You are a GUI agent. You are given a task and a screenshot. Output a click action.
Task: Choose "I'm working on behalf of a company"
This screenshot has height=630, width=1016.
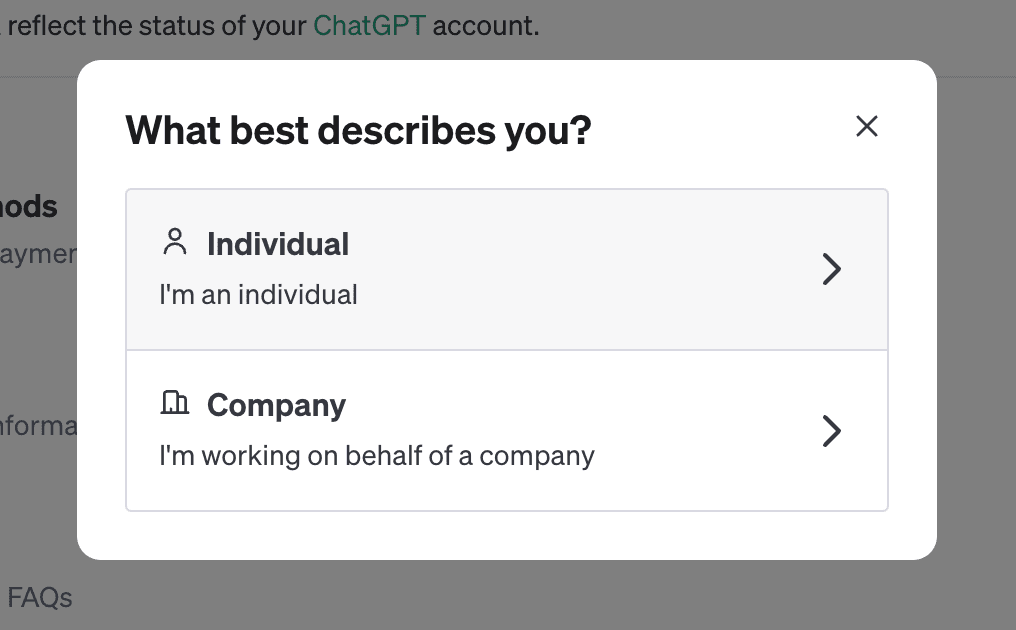(x=377, y=456)
